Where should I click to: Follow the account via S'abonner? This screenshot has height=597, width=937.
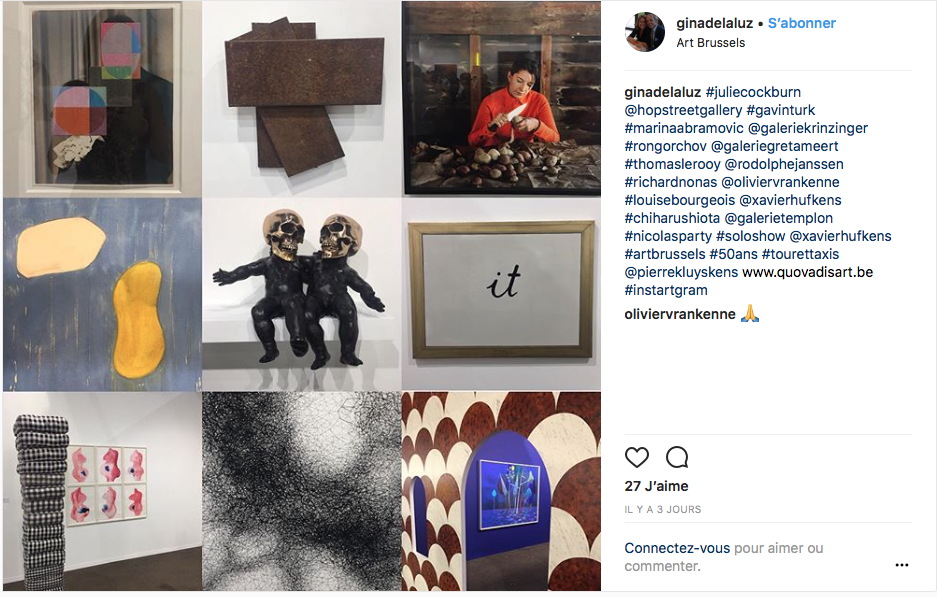pos(801,23)
